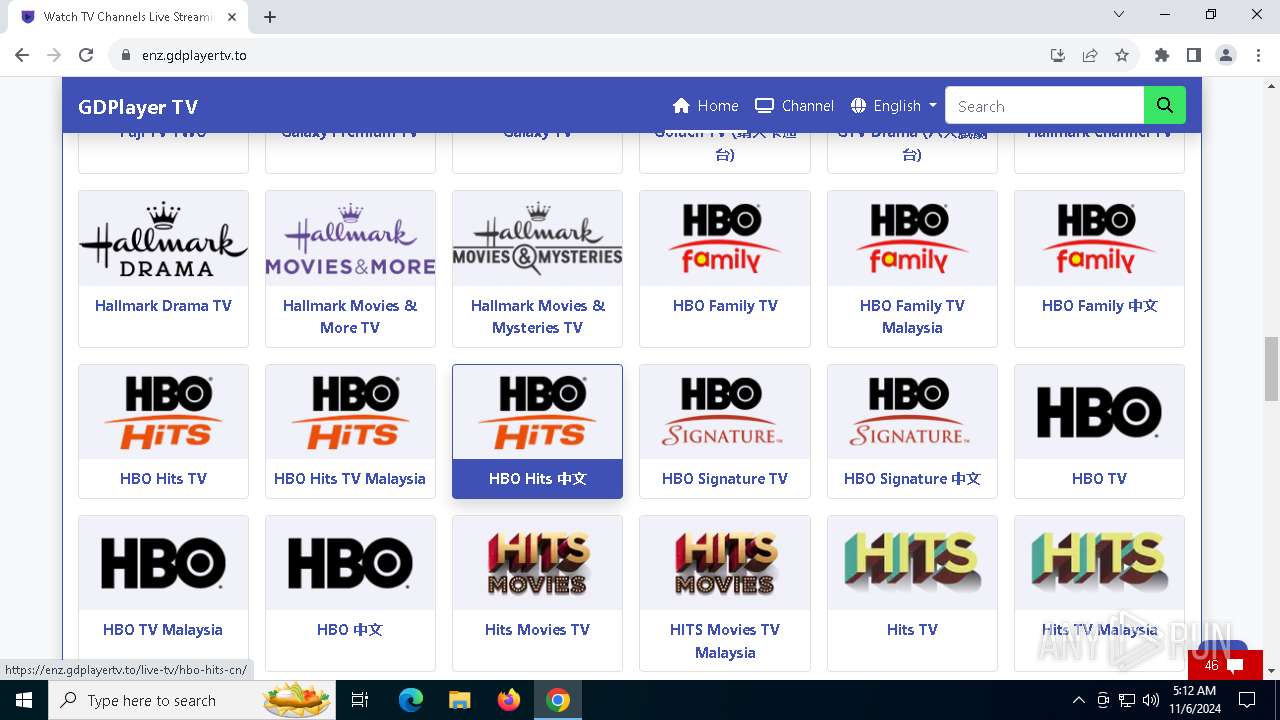
Task: Open the Home navigation link
Action: click(x=706, y=106)
